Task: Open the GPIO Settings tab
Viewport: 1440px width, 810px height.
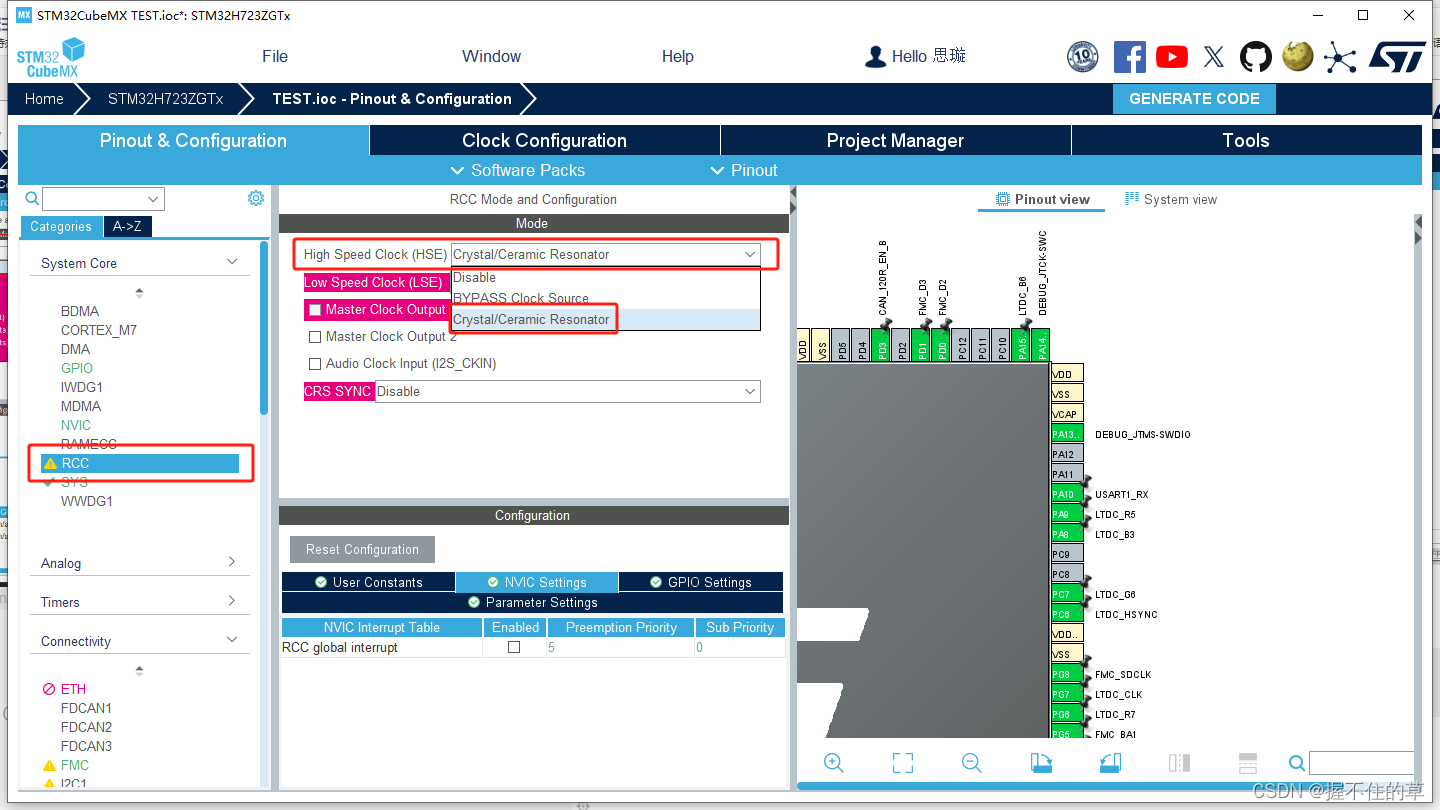Action: click(700, 582)
